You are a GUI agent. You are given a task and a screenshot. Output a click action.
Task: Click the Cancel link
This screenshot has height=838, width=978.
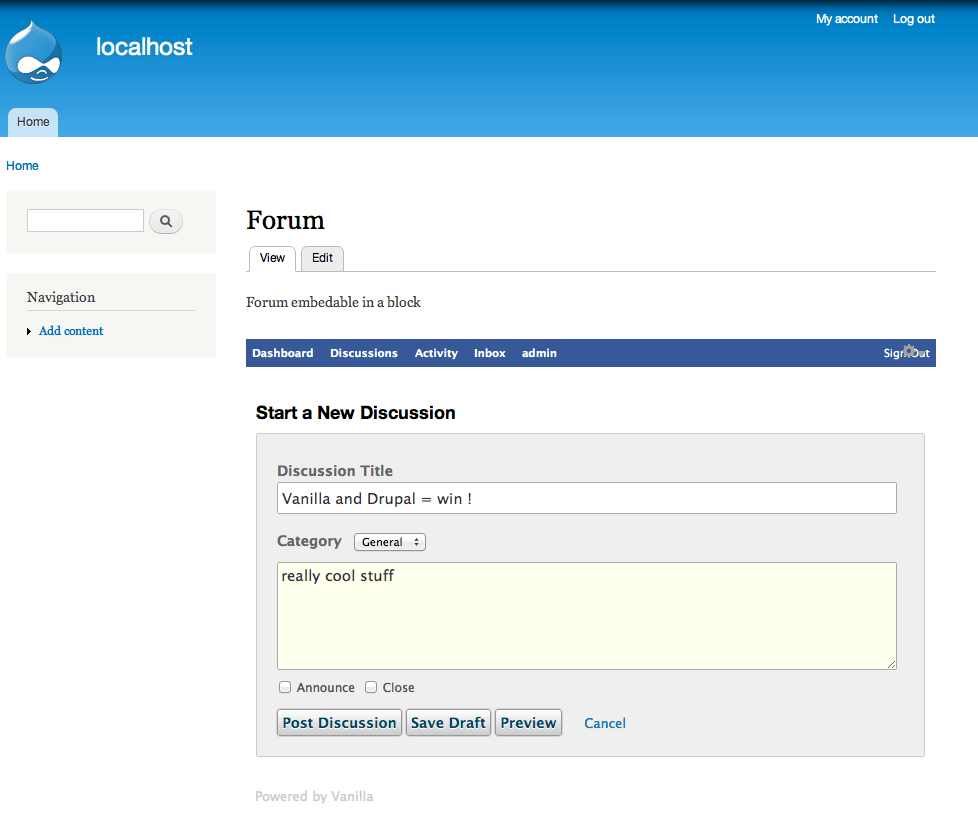604,723
